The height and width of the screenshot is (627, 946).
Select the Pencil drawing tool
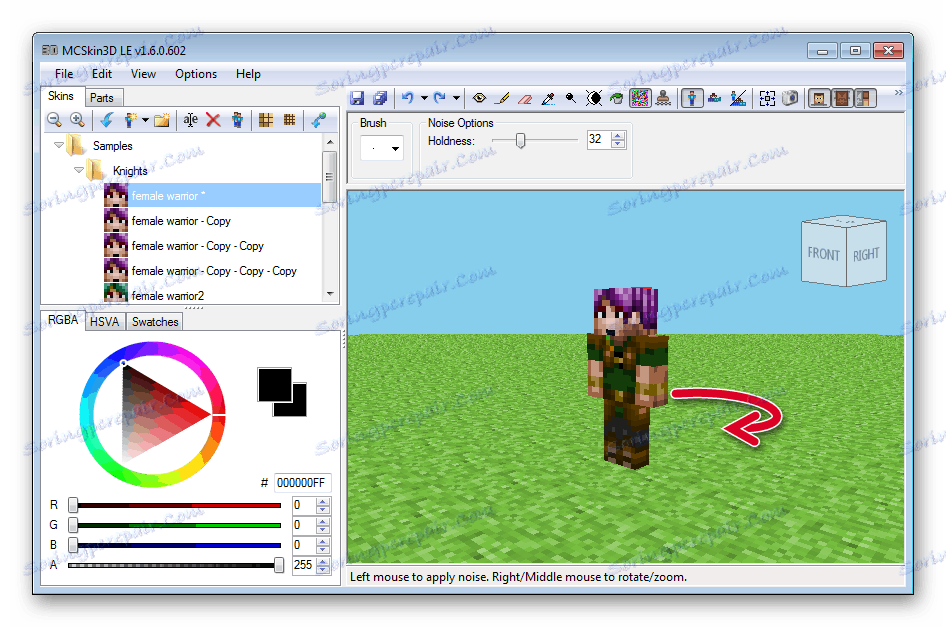pos(502,97)
